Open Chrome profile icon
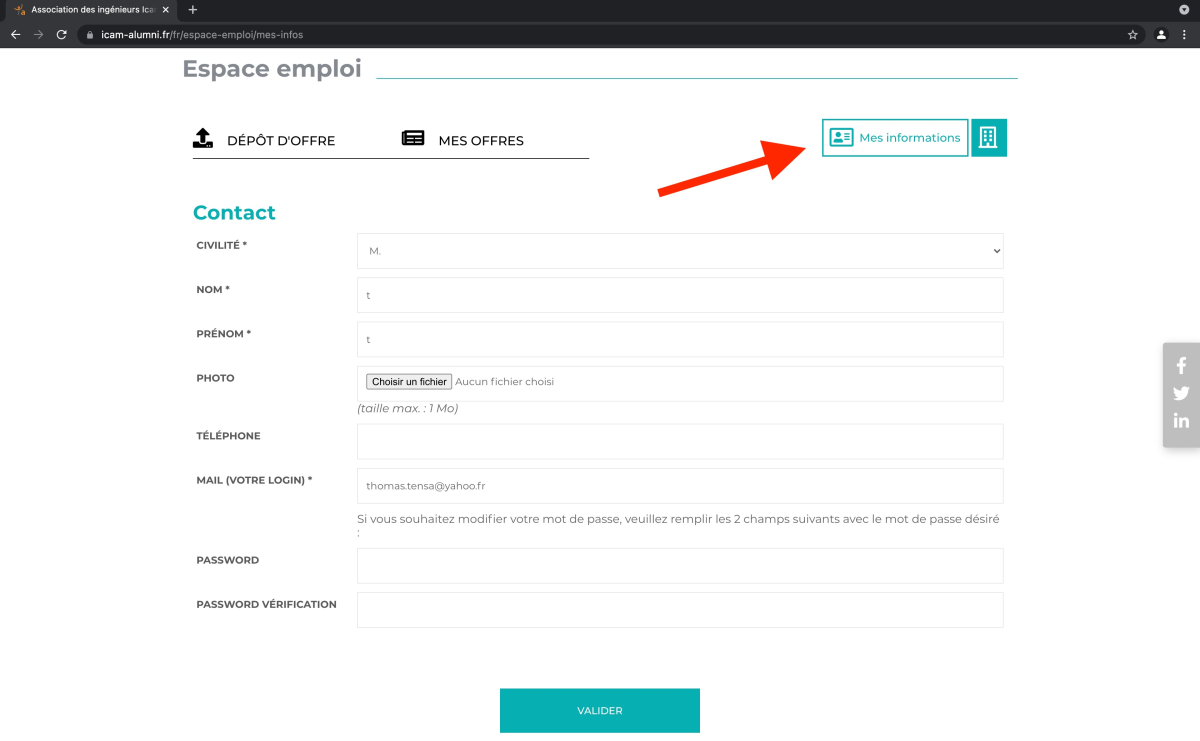1200x741 pixels. coord(1161,34)
